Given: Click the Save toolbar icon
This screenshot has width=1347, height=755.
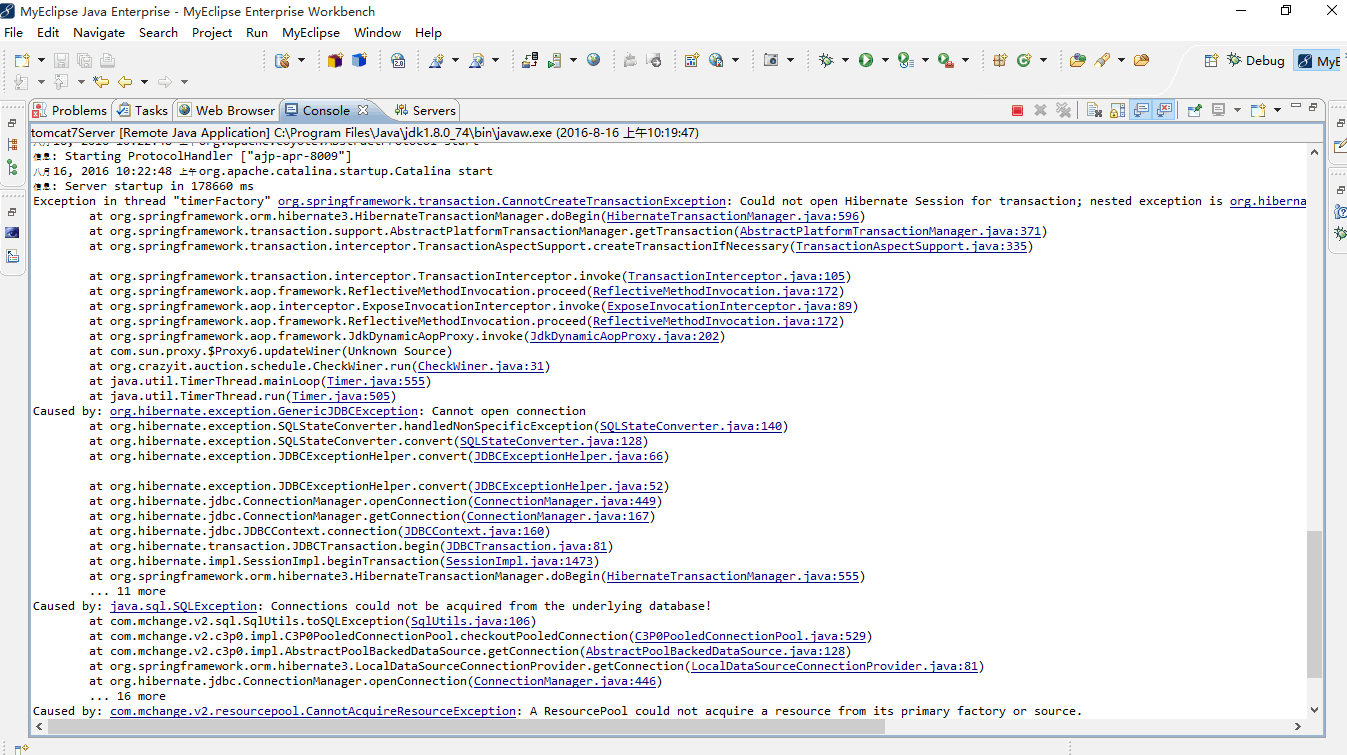Looking at the screenshot, I should pyautogui.click(x=61, y=61).
